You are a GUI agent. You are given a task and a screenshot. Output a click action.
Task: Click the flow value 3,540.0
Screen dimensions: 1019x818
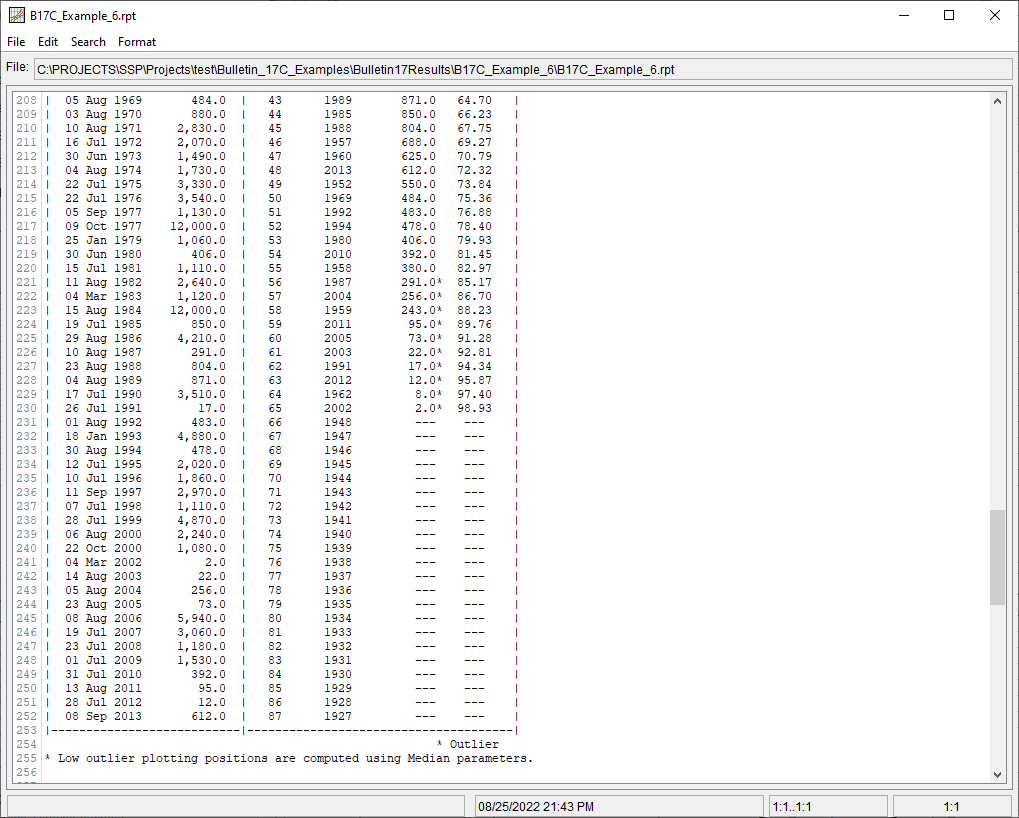[201, 198]
